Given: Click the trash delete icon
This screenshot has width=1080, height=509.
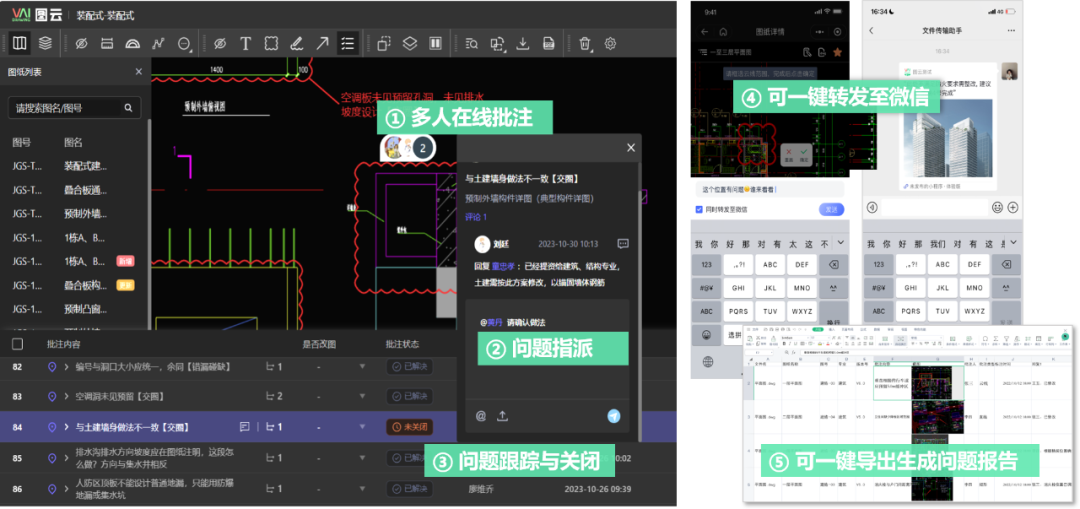Looking at the screenshot, I should [585, 44].
